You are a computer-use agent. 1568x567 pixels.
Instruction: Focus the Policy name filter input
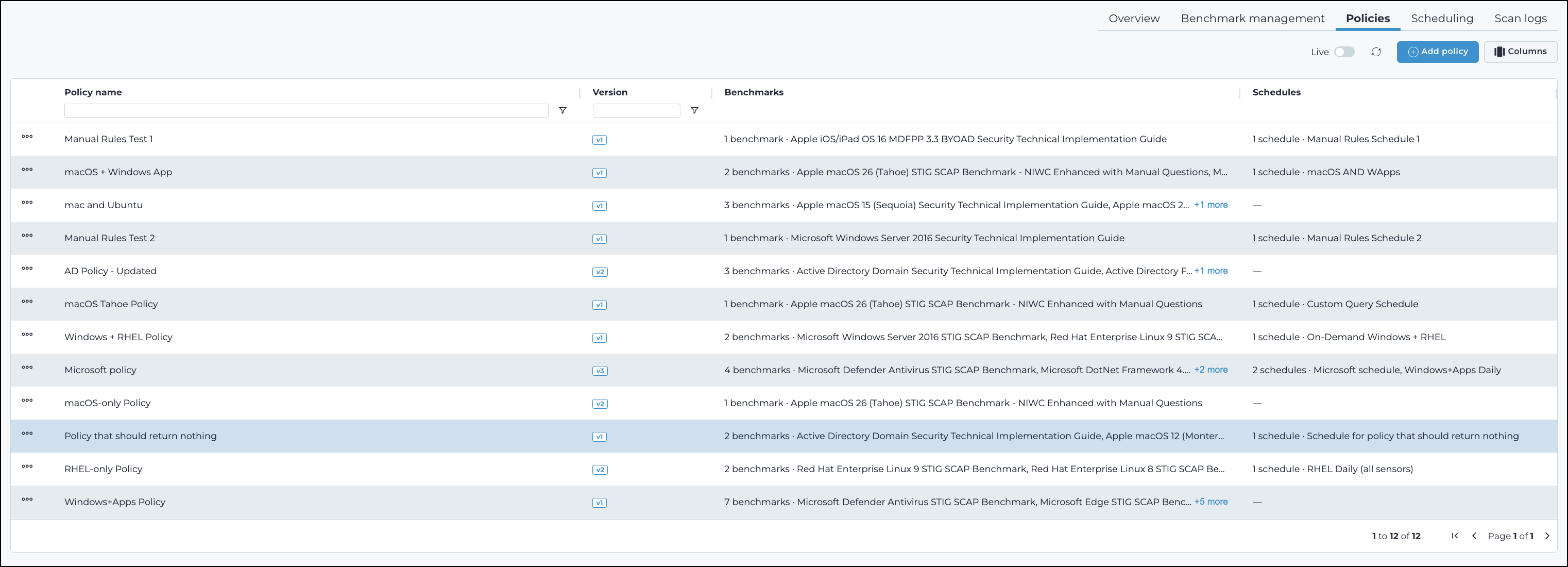pos(306,110)
